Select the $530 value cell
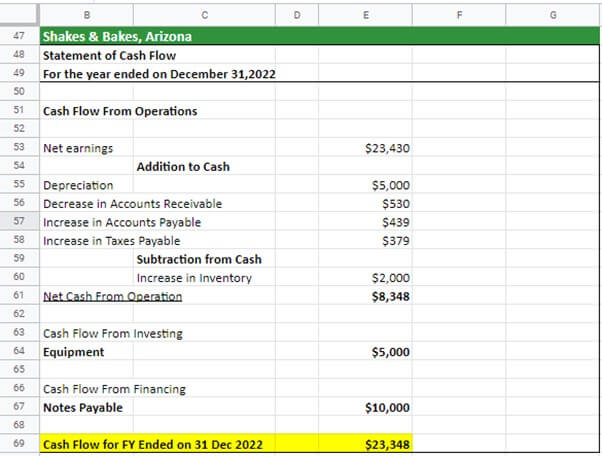This screenshot has height=456, width=602. pyautogui.click(x=365, y=203)
